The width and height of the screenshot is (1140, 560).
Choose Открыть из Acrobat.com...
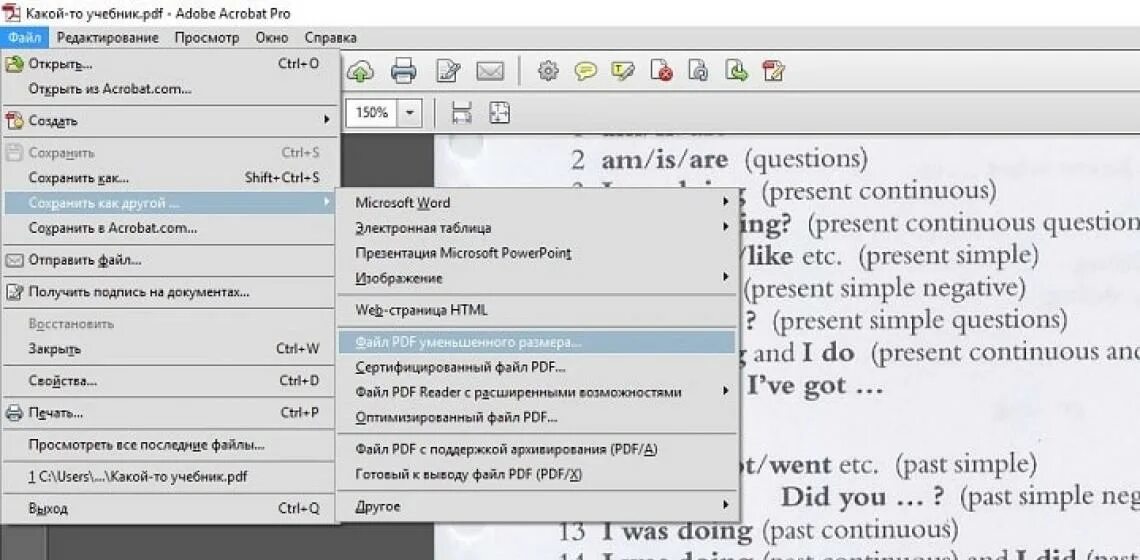170,89
